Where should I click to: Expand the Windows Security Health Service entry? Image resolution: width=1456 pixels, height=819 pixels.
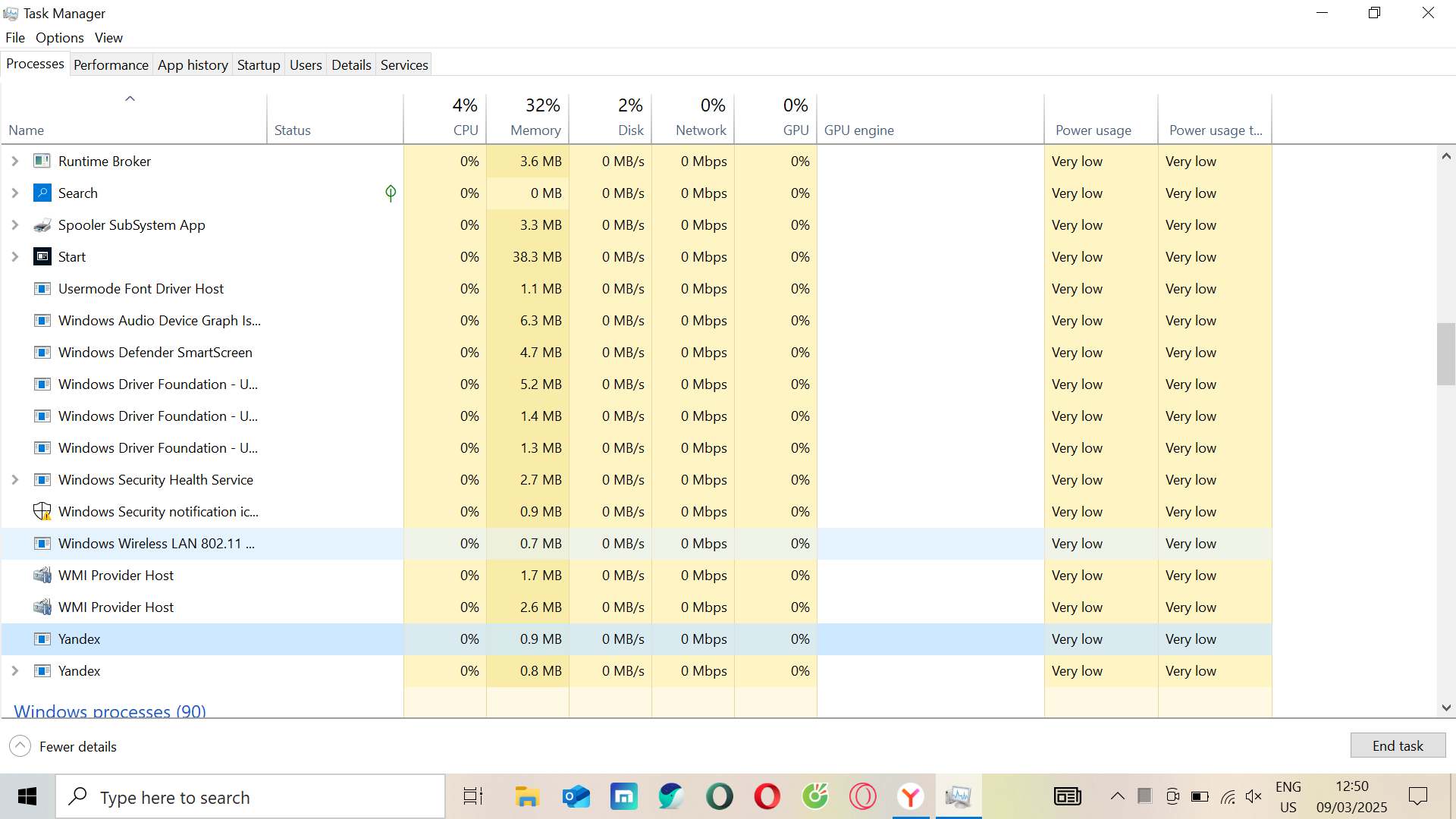click(x=15, y=480)
